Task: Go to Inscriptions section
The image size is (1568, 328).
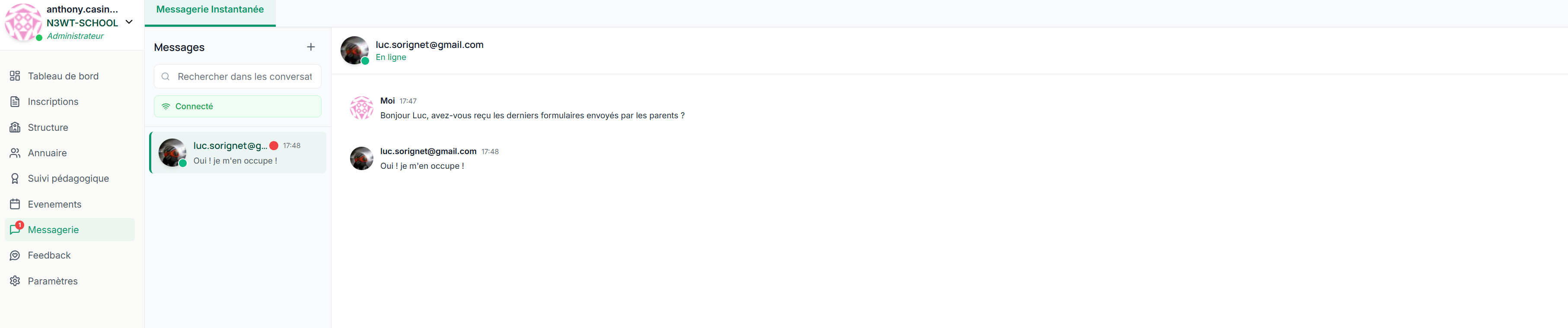Action: [x=70, y=101]
